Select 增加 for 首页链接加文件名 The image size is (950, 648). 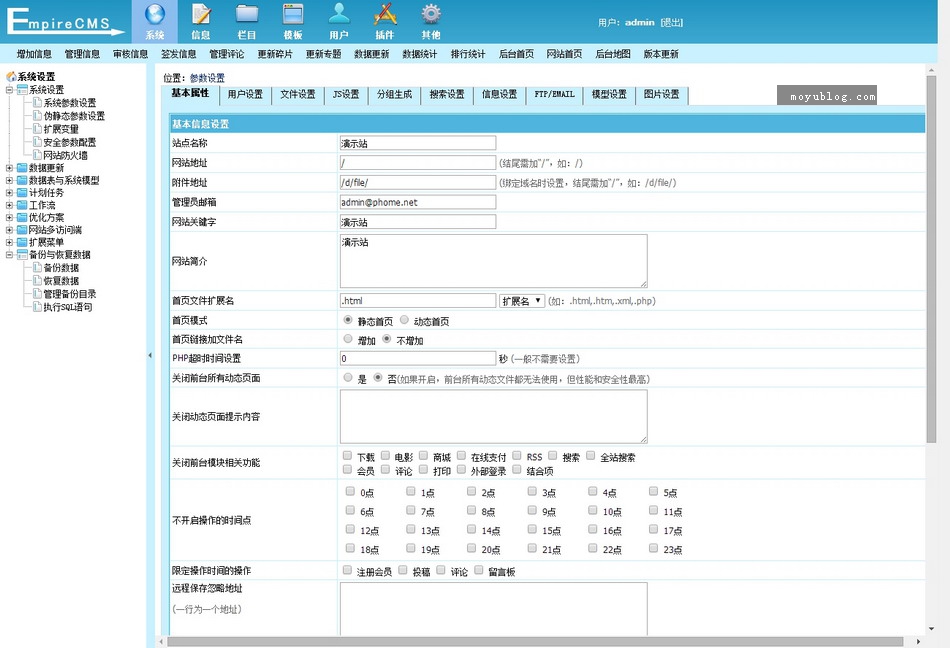click(348, 339)
